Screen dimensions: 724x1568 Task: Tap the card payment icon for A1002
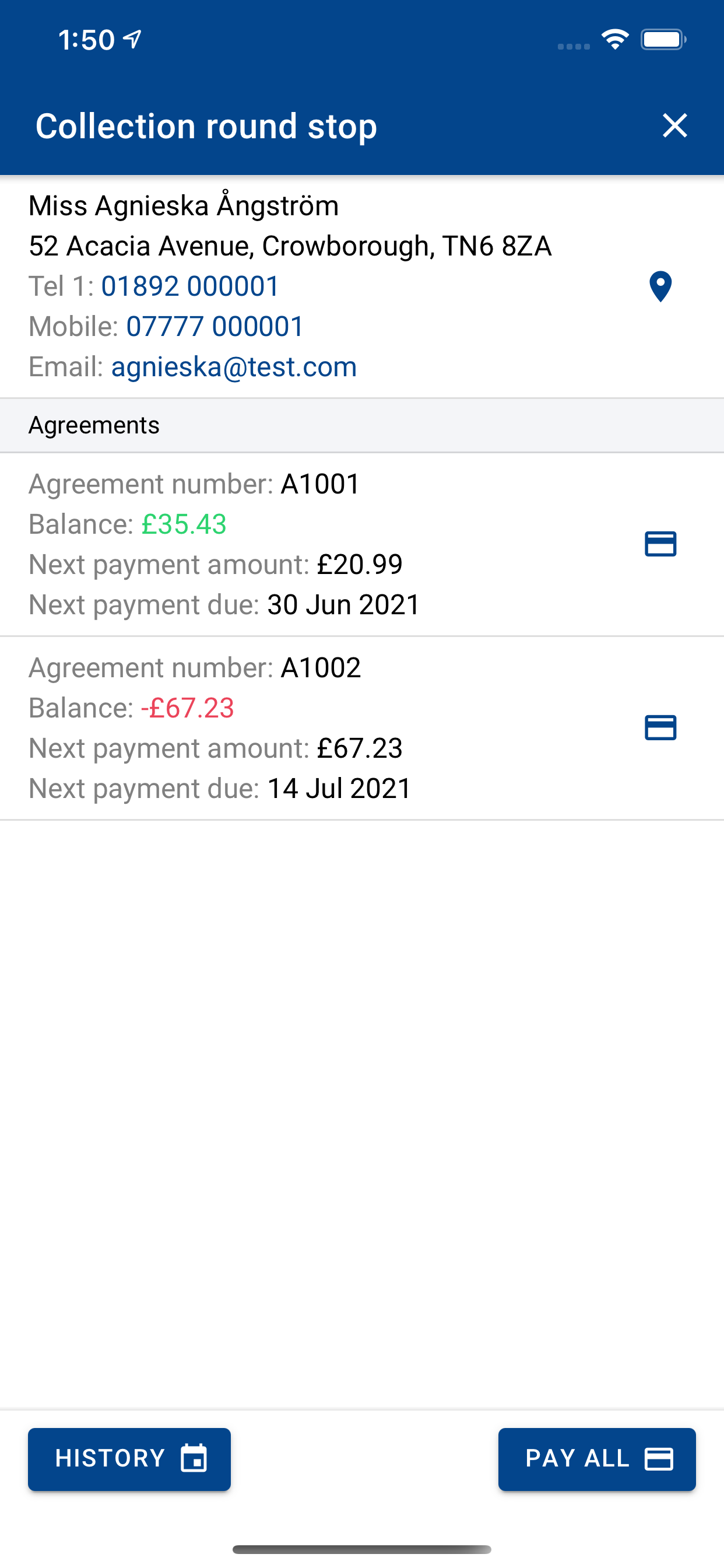(660, 727)
